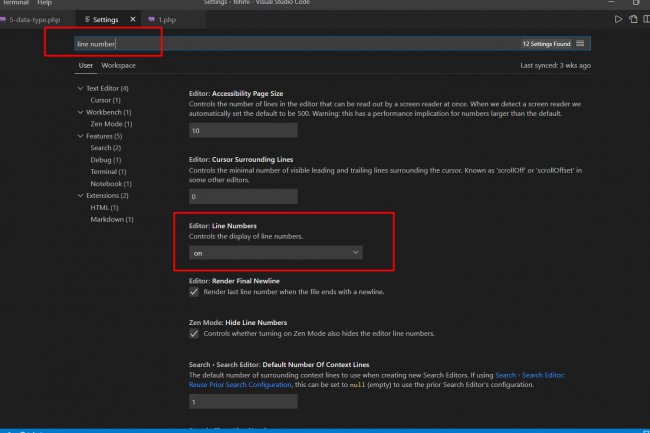Collapse the Workbench tree section
The width and height of the screenshot is (650, 433).
pyautogui.click(x=80, y=112)
